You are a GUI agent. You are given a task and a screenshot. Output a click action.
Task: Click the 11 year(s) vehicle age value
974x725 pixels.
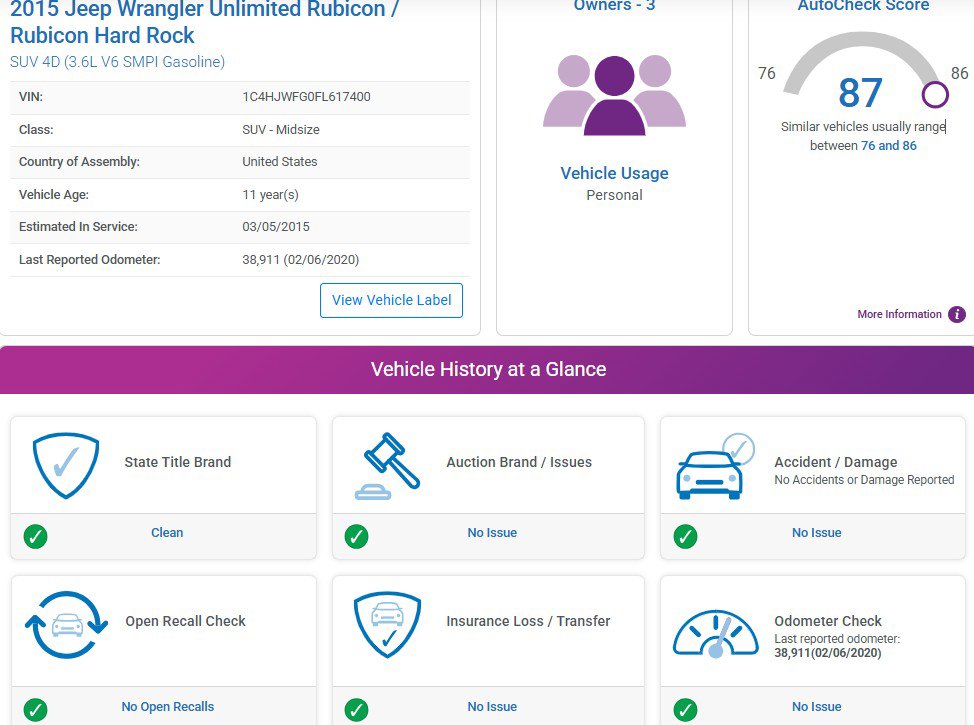tap(270, 194)
